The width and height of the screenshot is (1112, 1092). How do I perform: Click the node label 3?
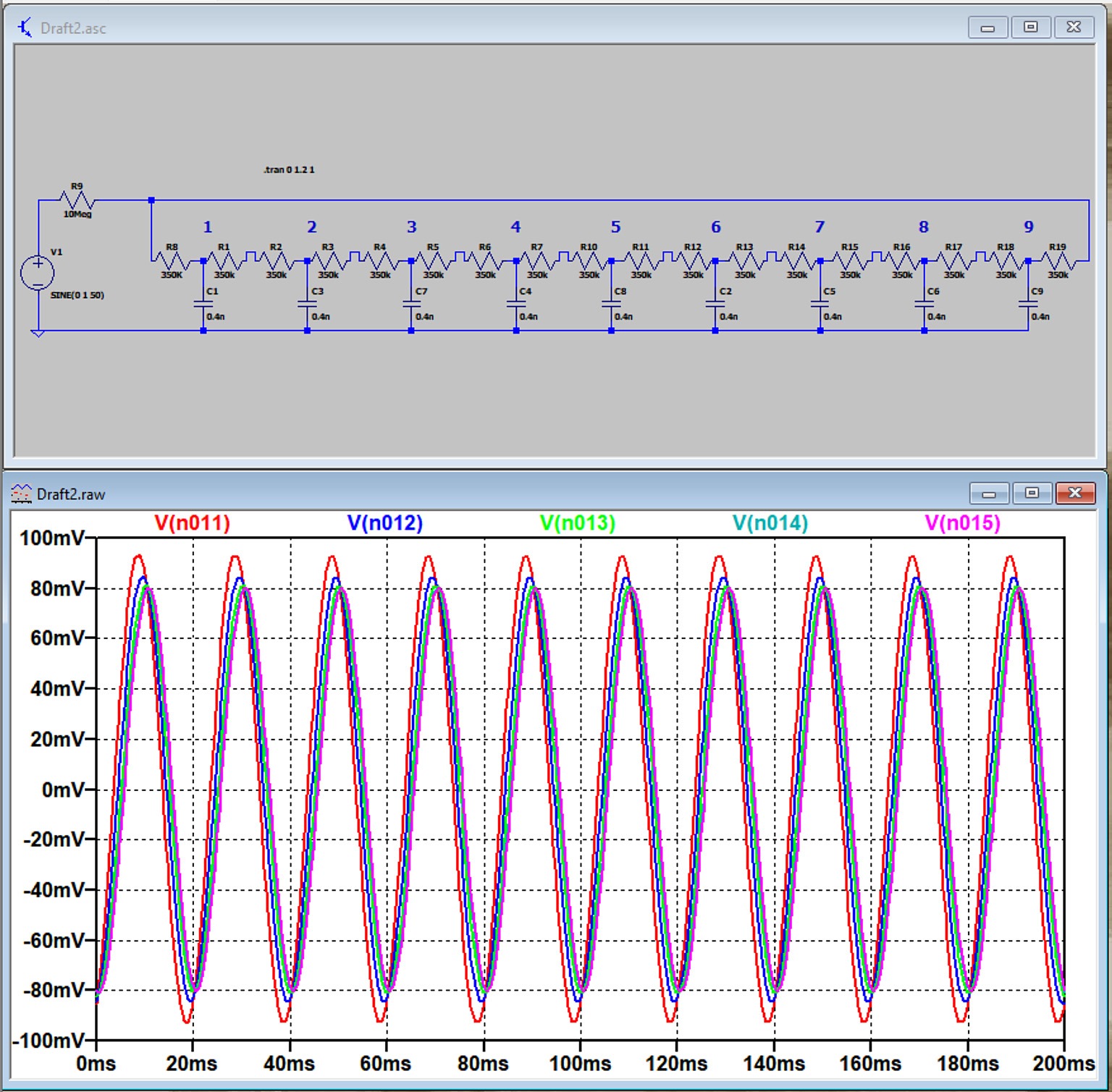[x=412, y=227]
